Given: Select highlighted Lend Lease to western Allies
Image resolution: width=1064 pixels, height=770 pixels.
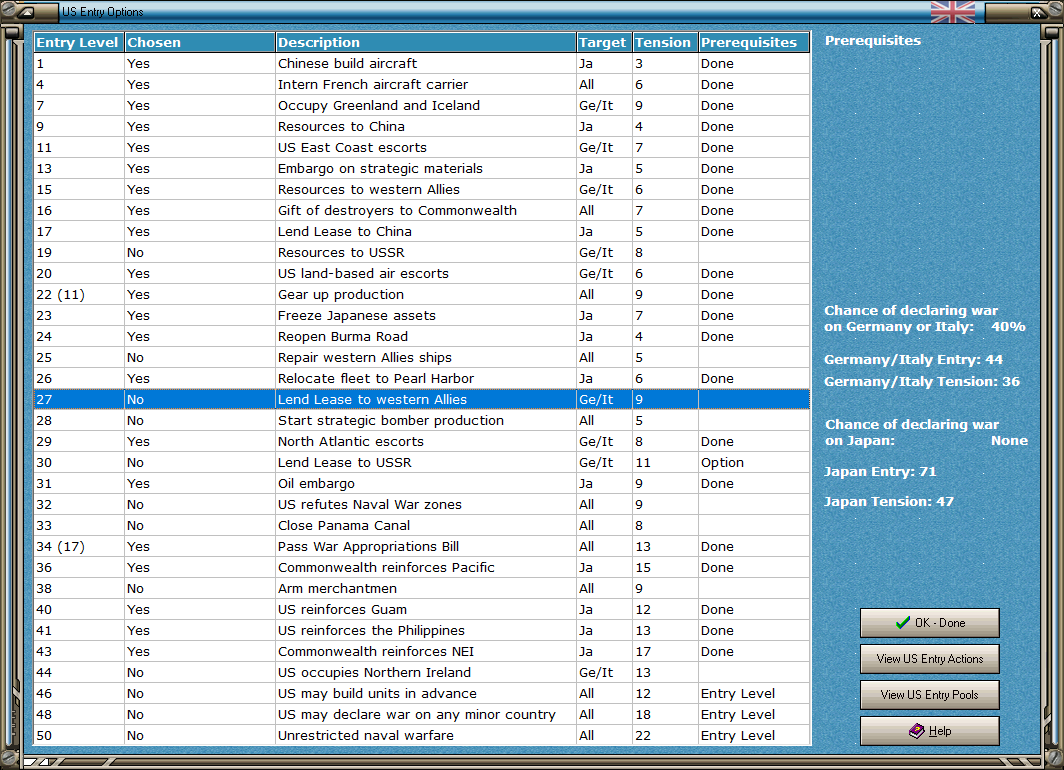Looking at the screenshot, I should pyautogui.click(x=421, y=400).
